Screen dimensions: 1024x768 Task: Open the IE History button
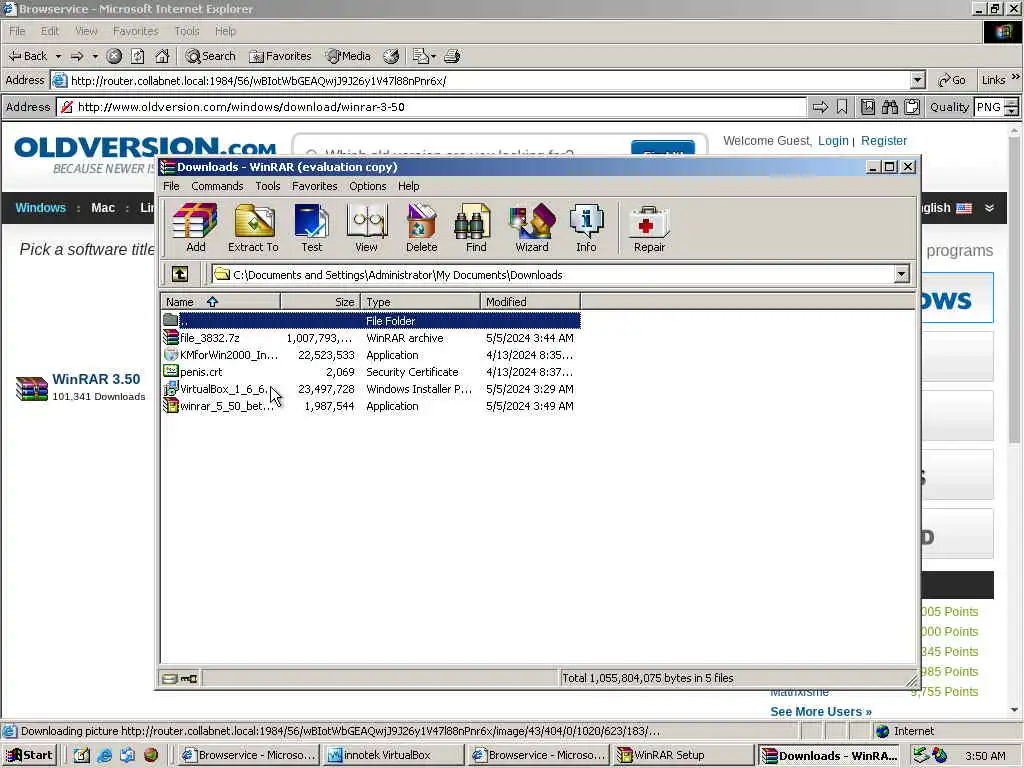pyautogui.click(x=391, y=56)
